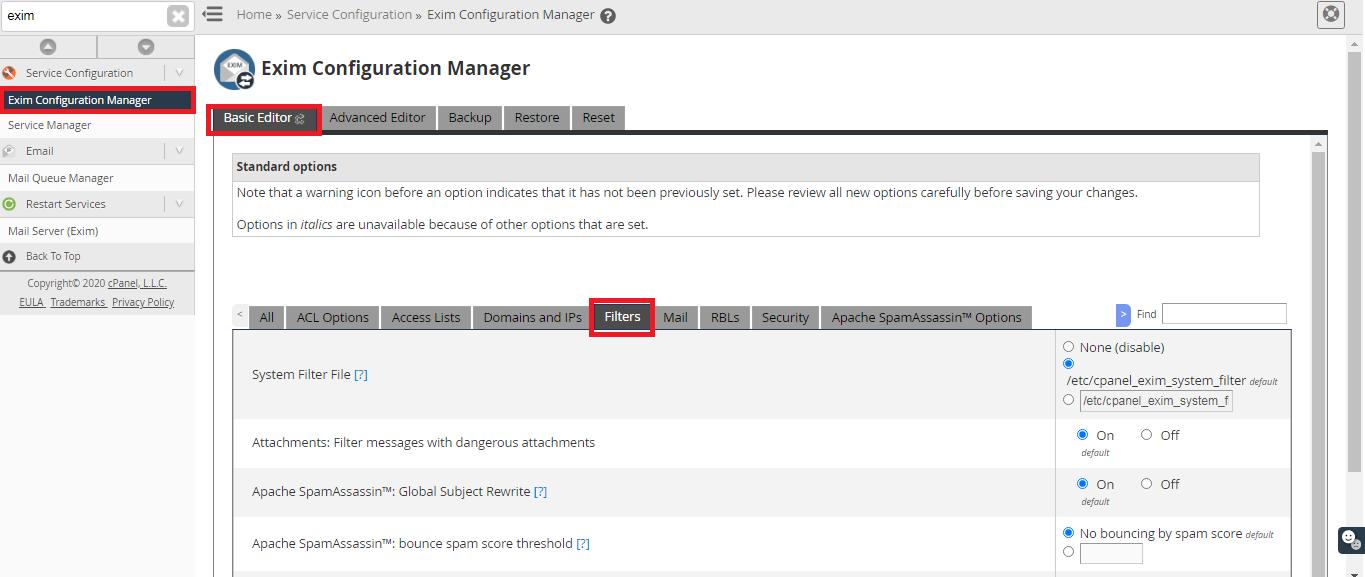Select No bouncing by spam score
The image size is (1365, 577).
(1068, 533)
